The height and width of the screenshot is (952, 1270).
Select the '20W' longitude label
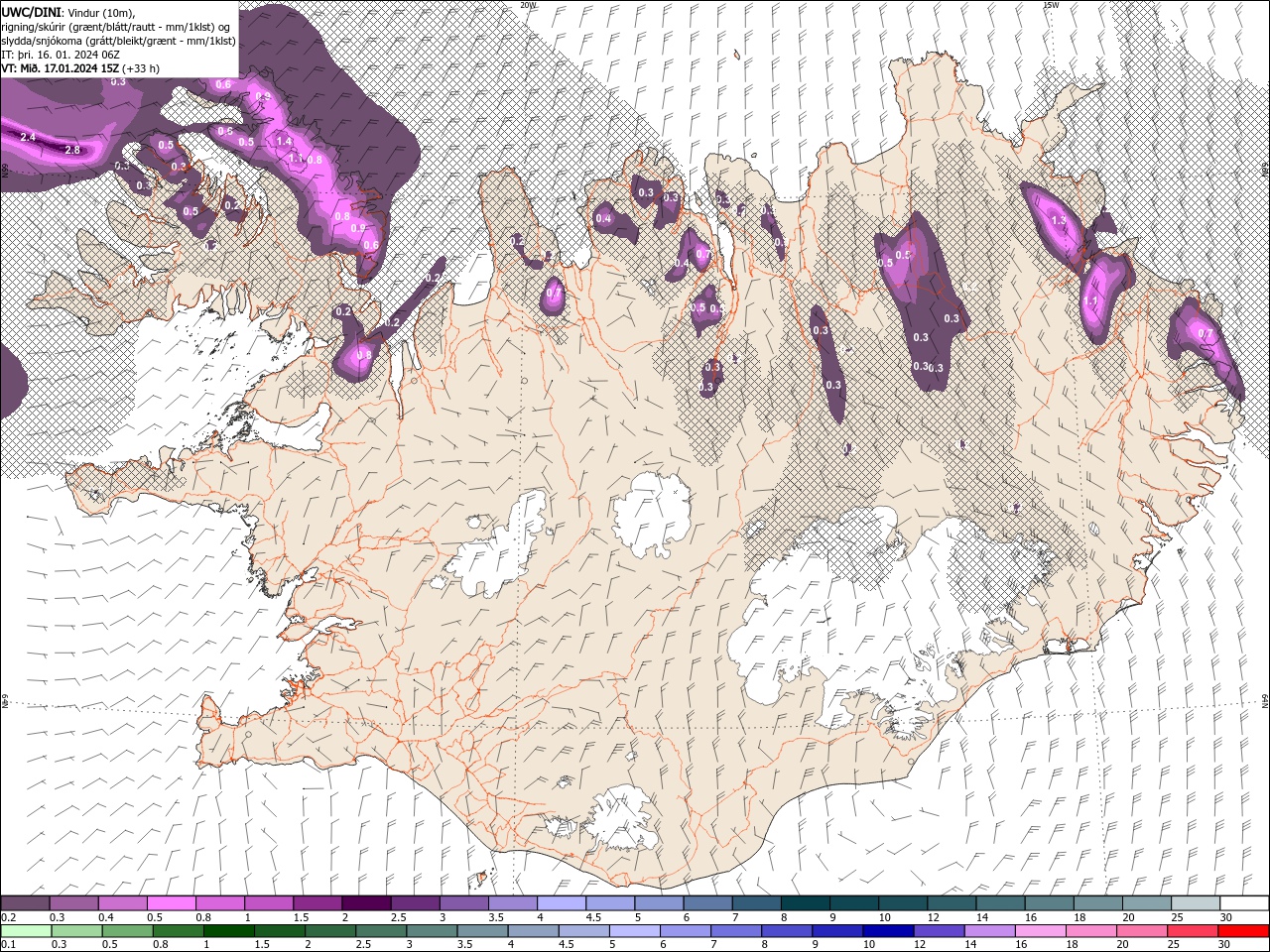pos(528,5)
